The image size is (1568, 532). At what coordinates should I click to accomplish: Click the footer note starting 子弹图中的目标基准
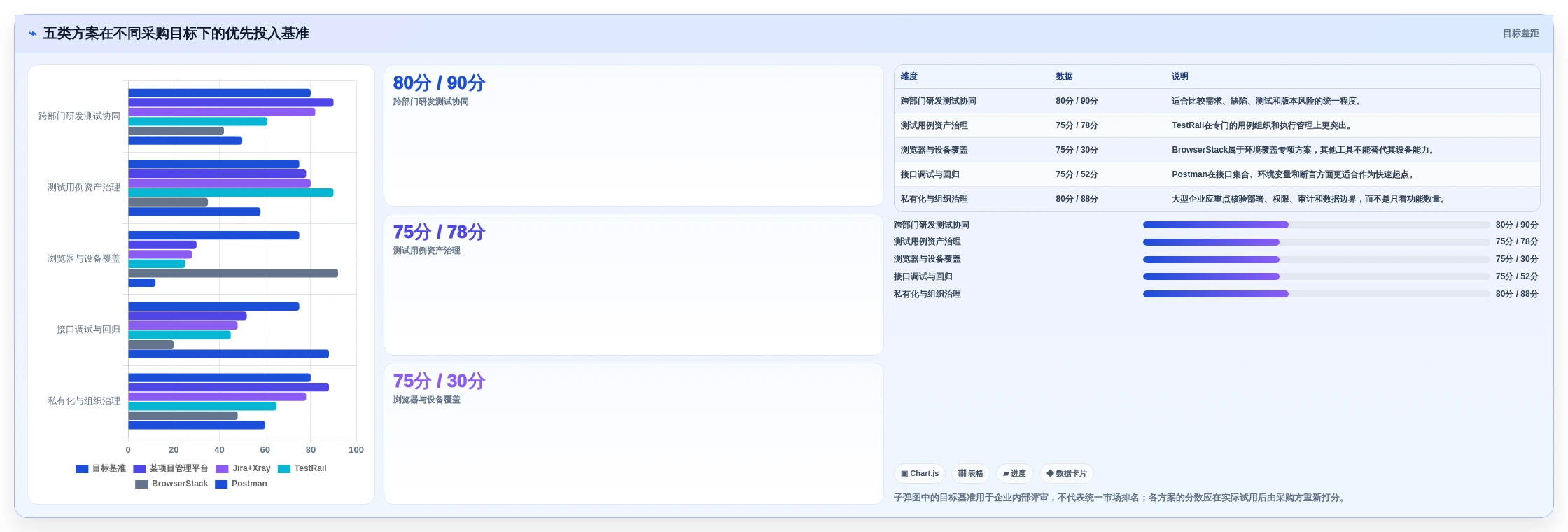click(1121, 498)
